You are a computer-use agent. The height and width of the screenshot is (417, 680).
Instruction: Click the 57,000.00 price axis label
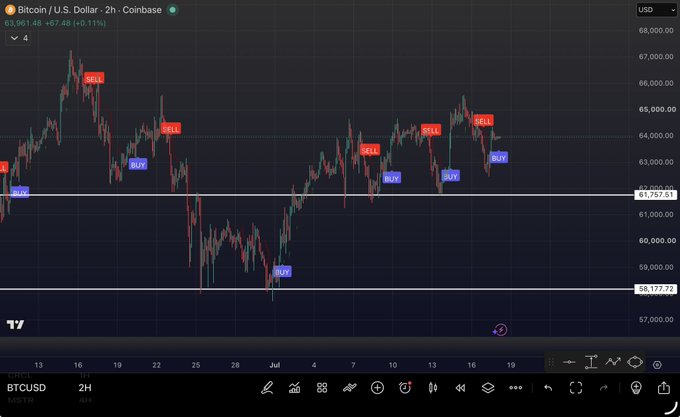[656, 319]
